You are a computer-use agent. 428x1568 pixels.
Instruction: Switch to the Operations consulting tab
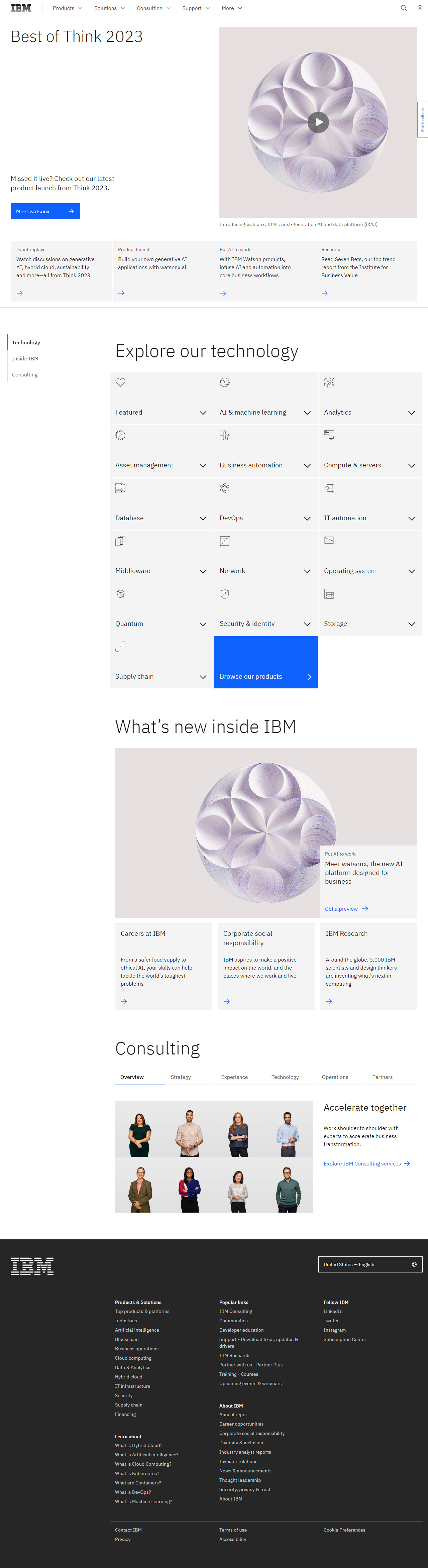335,1077
